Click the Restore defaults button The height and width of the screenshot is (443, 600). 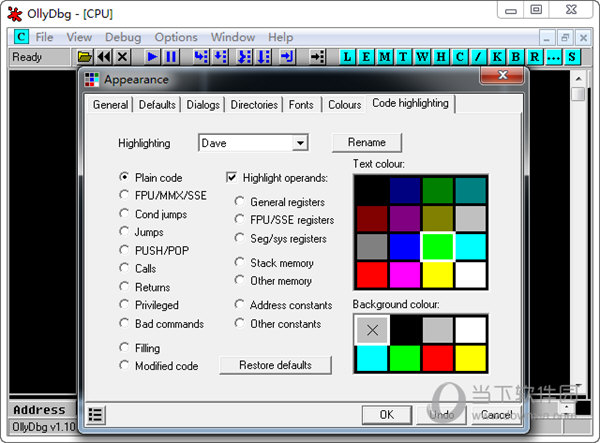[x=276, y=365]
